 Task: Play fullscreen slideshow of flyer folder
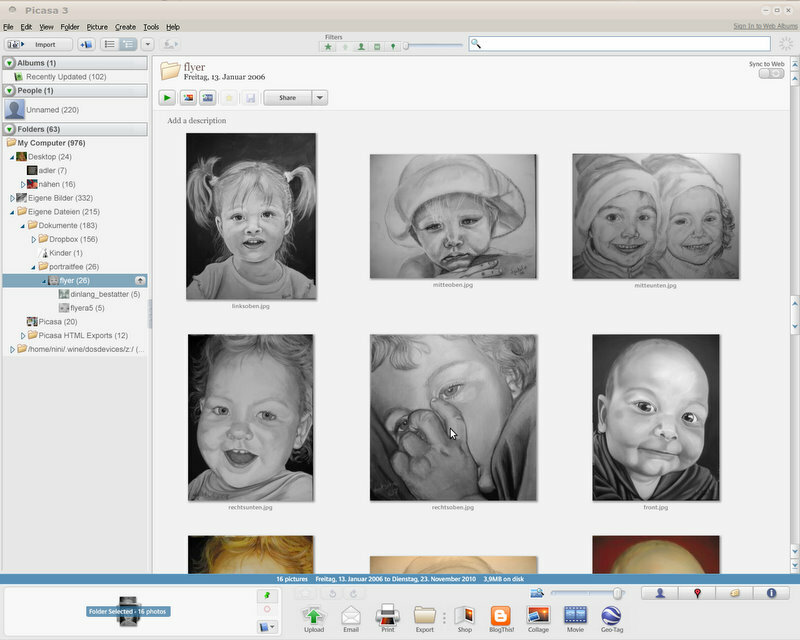pyautogui.click(x=167, y=97)
